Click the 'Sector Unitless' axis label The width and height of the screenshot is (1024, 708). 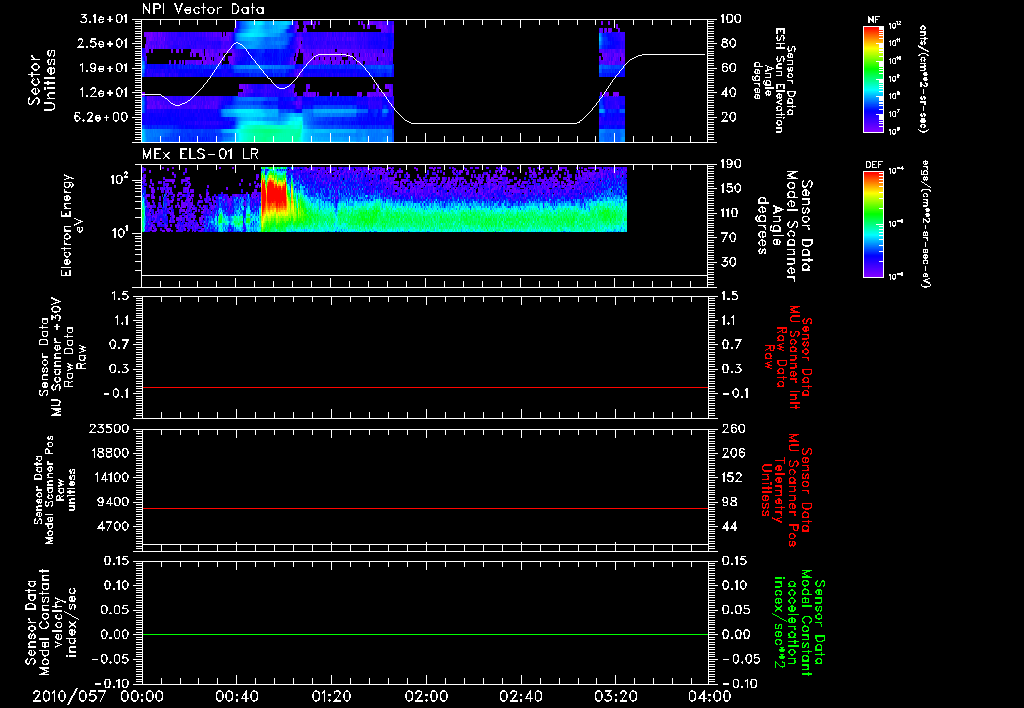pyautogui.click(x=42, y=80)
